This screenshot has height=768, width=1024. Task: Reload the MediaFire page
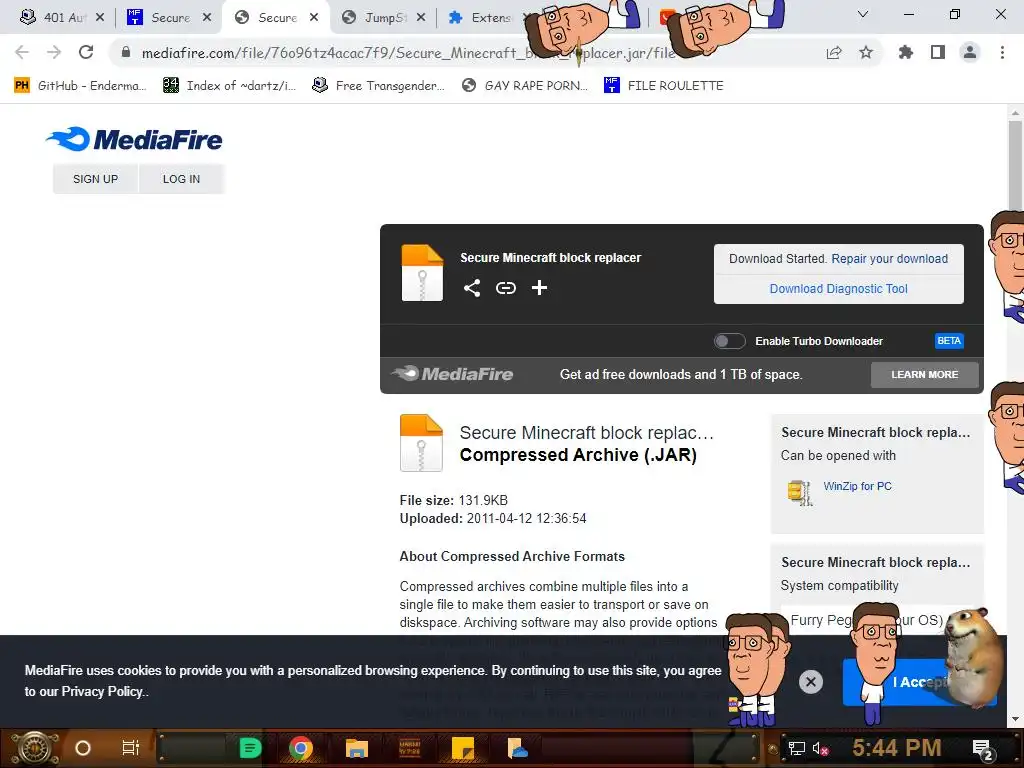(x=86, y=52)
